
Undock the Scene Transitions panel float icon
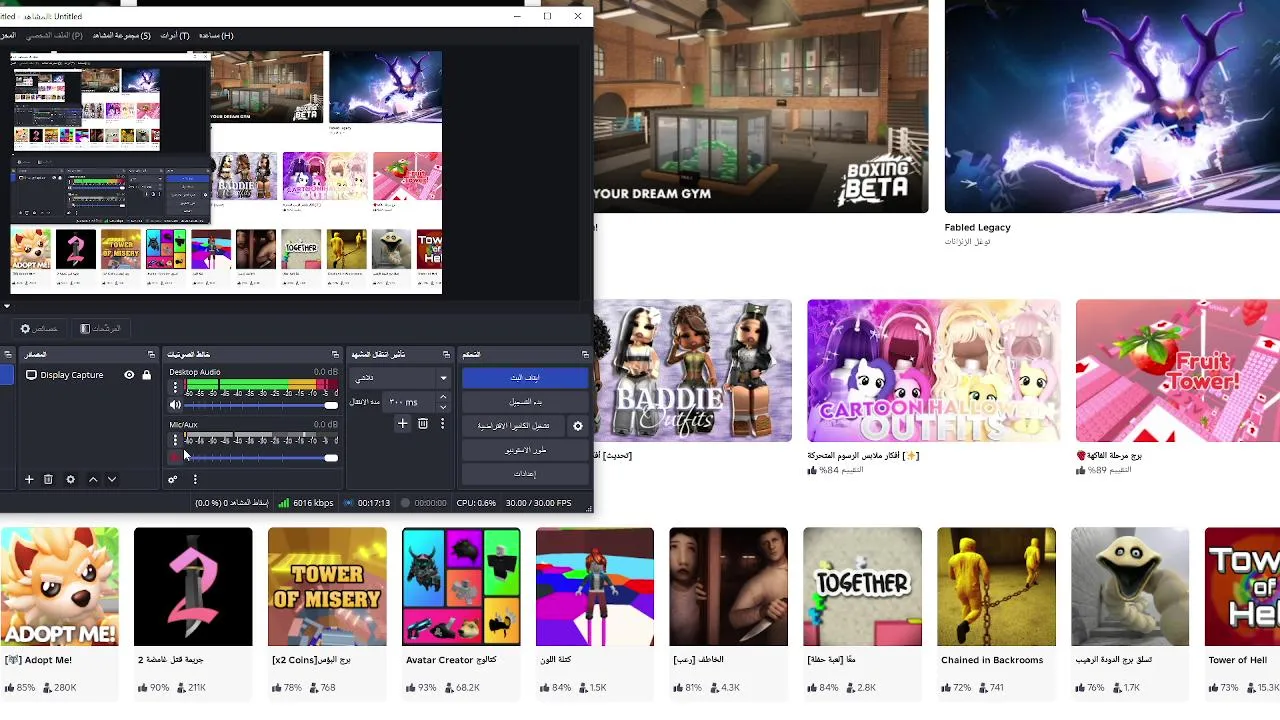click(x=446, y=354)
